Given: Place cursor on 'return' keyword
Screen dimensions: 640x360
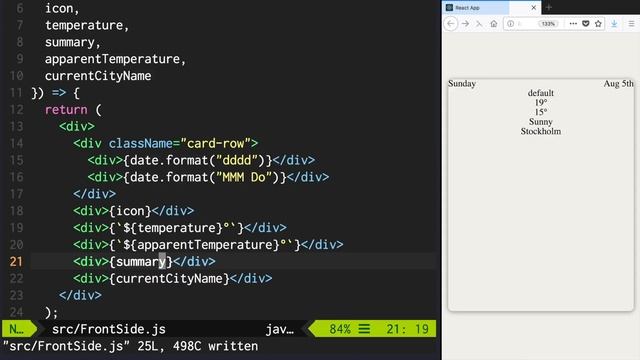Looking at the screenshot, I should pyautogui.click(x=66, y=110).
